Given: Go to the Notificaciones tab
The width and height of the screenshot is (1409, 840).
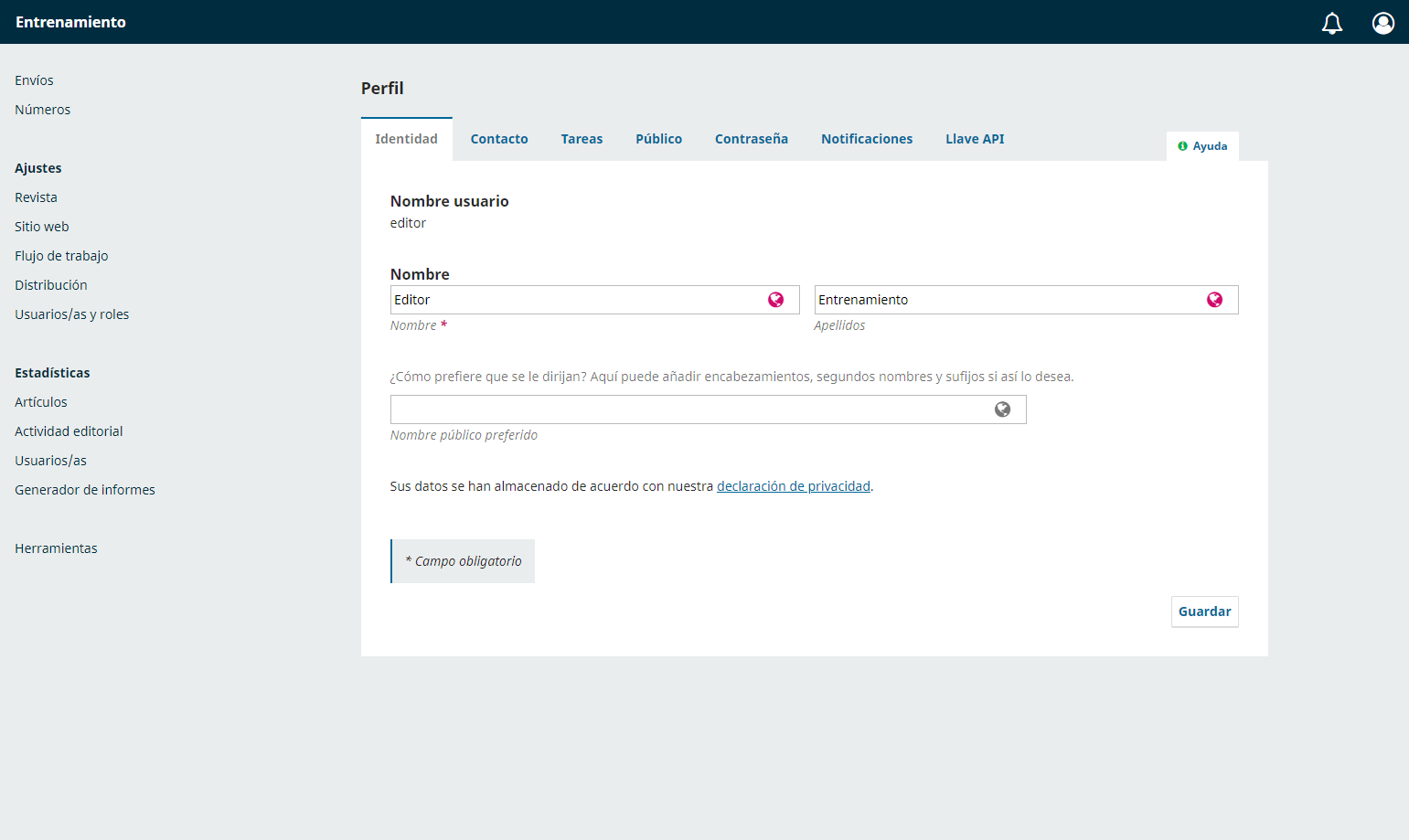Looking at the screenshot, I should (x=867, y=139).
